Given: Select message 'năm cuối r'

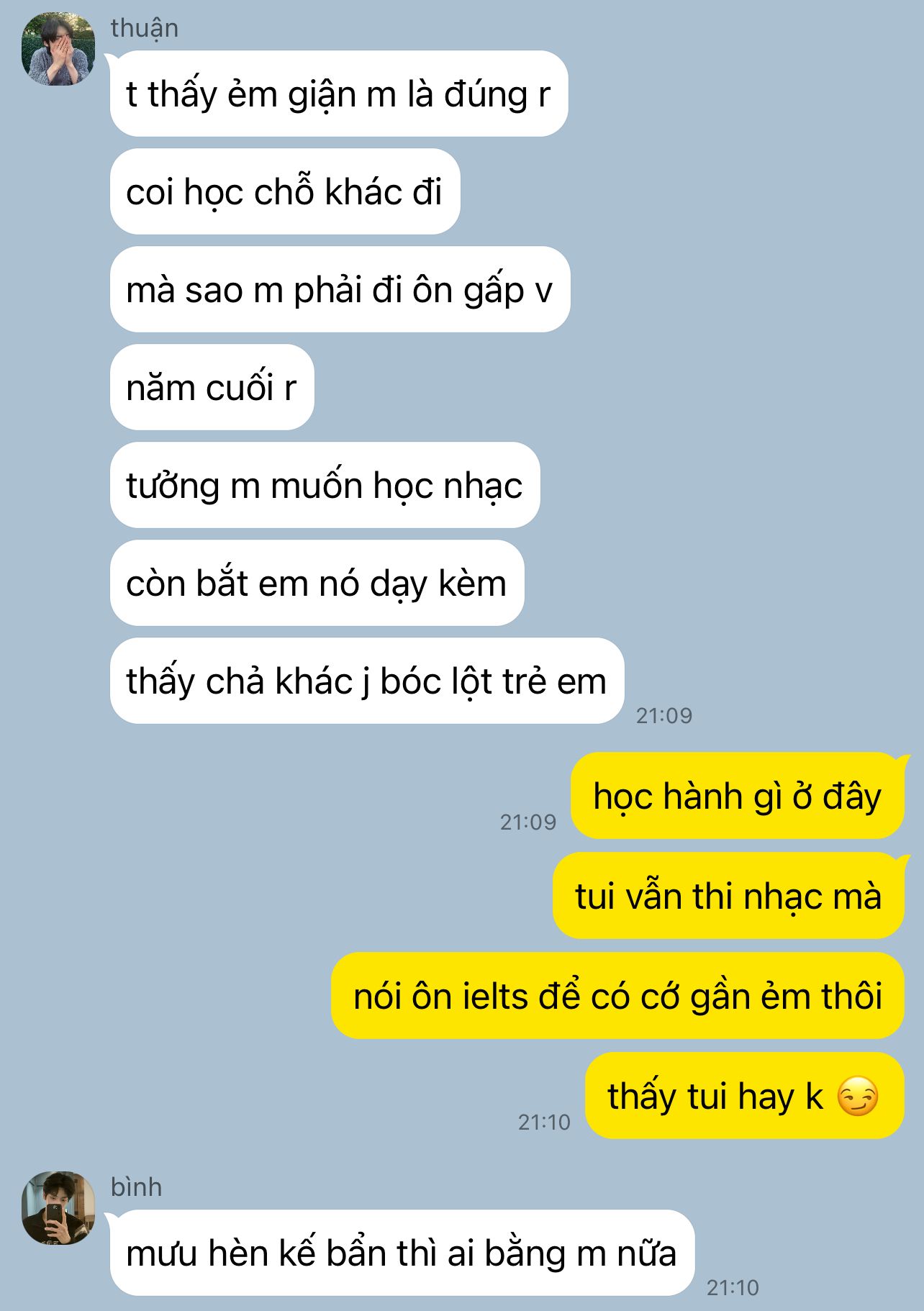Looking at the screenshot, I should point(212,387).
